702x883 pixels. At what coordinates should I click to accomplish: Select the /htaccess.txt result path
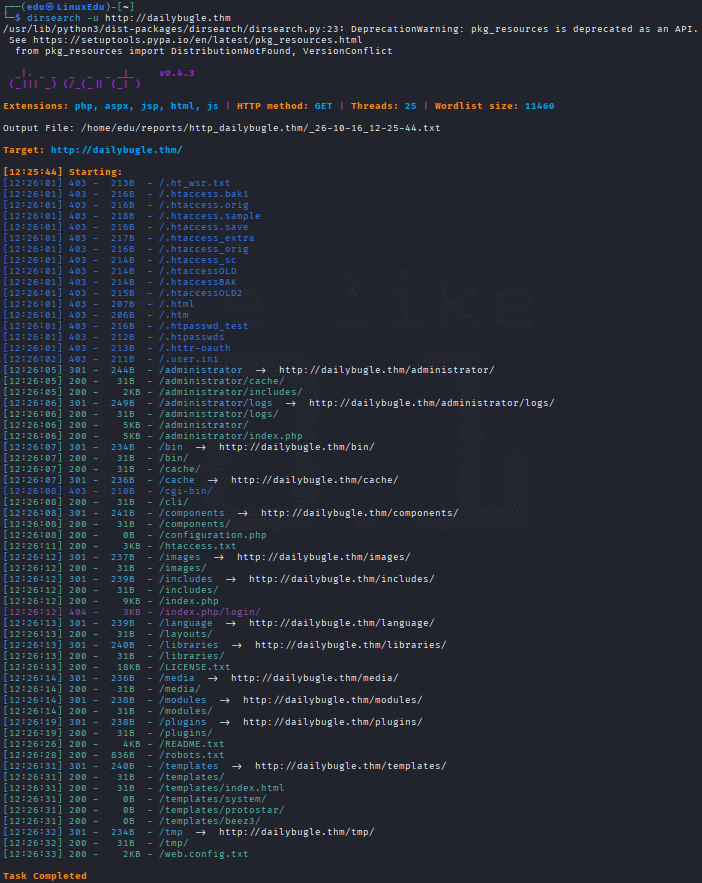pos(198,546)
